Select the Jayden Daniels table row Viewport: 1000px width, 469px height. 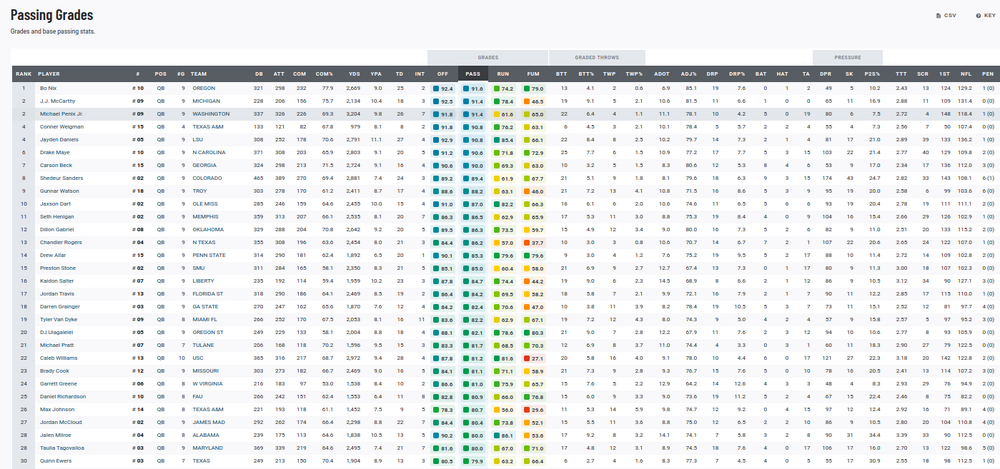coord(300,140)
